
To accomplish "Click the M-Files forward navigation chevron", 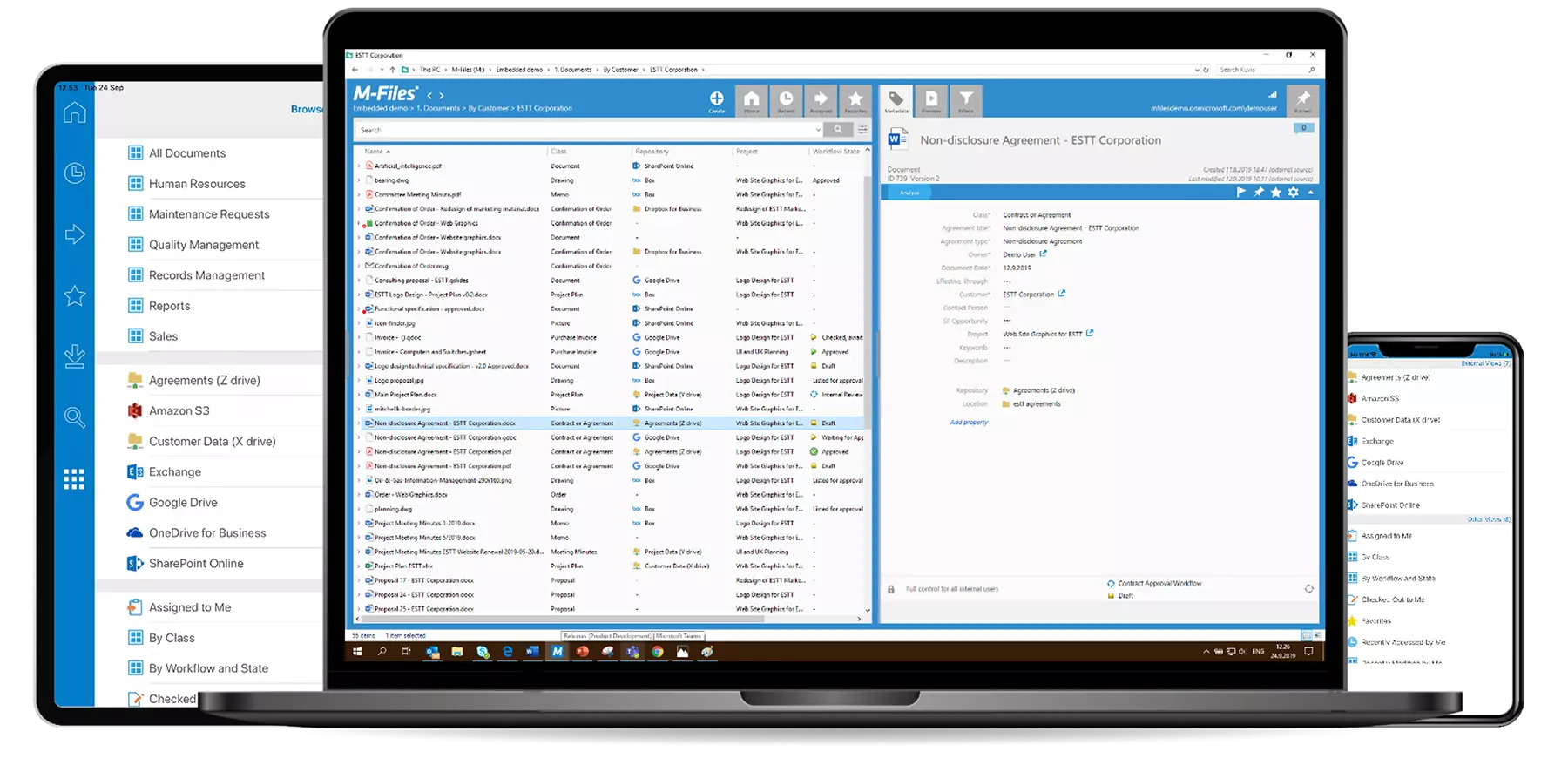I will point(442,96).
